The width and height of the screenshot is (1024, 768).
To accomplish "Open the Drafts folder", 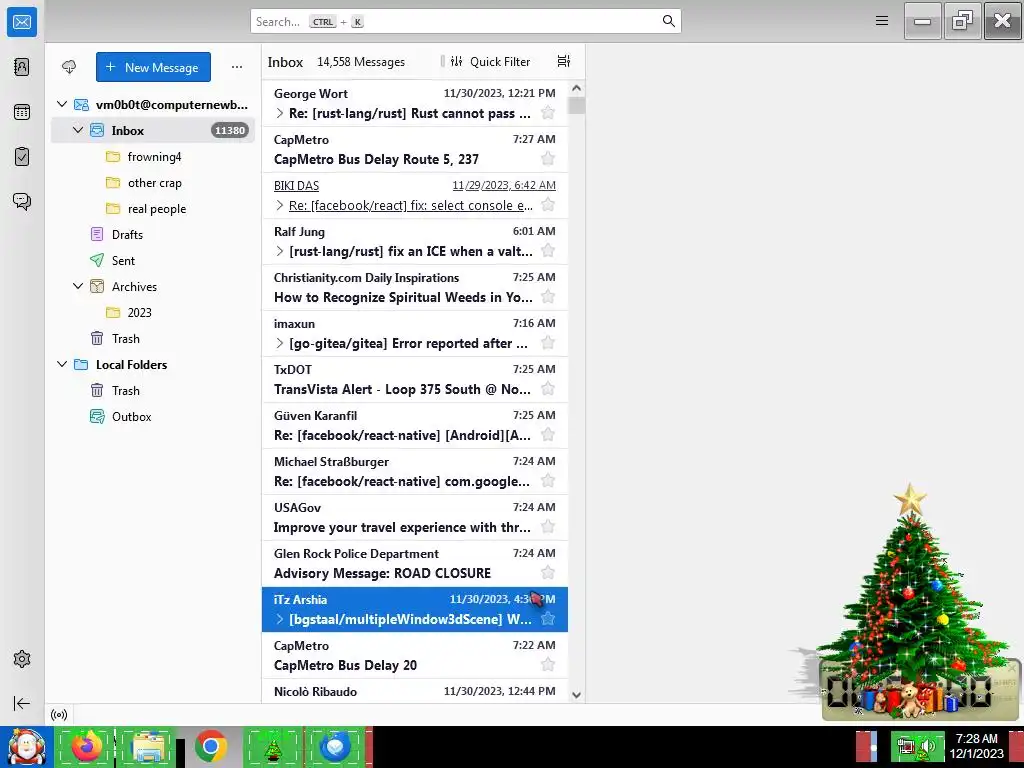I will 153,234.
